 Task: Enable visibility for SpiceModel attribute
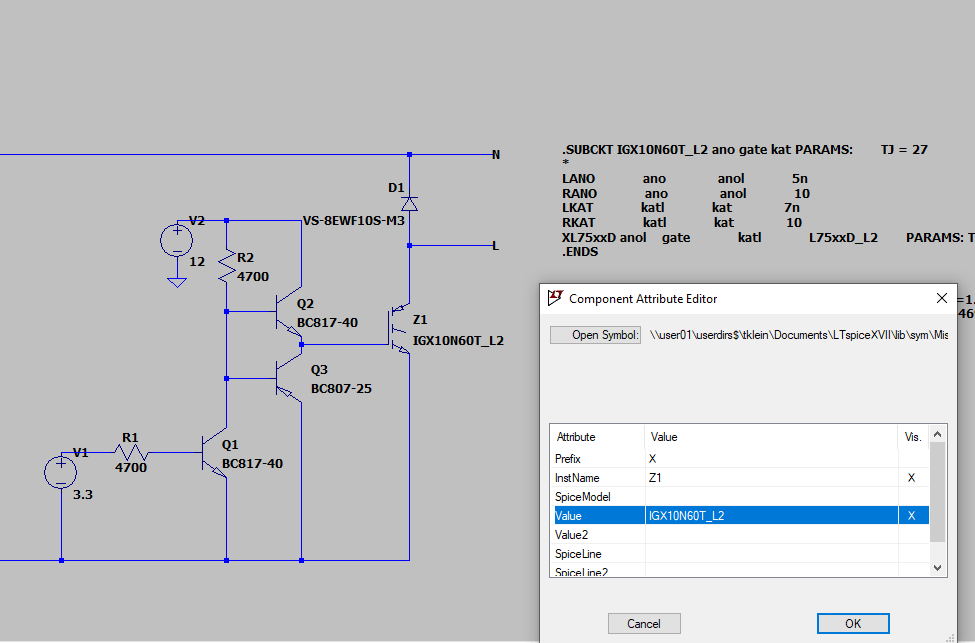point(913,496)
